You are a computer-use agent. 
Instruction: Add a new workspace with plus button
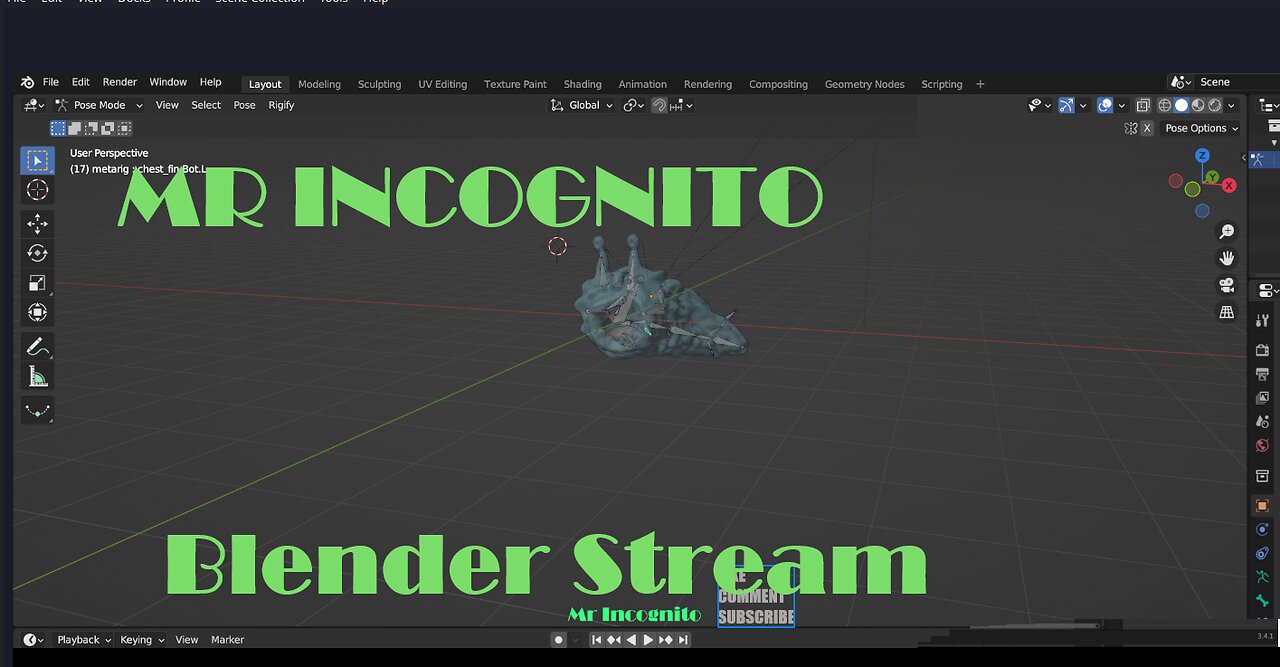[x=980, y=84]
